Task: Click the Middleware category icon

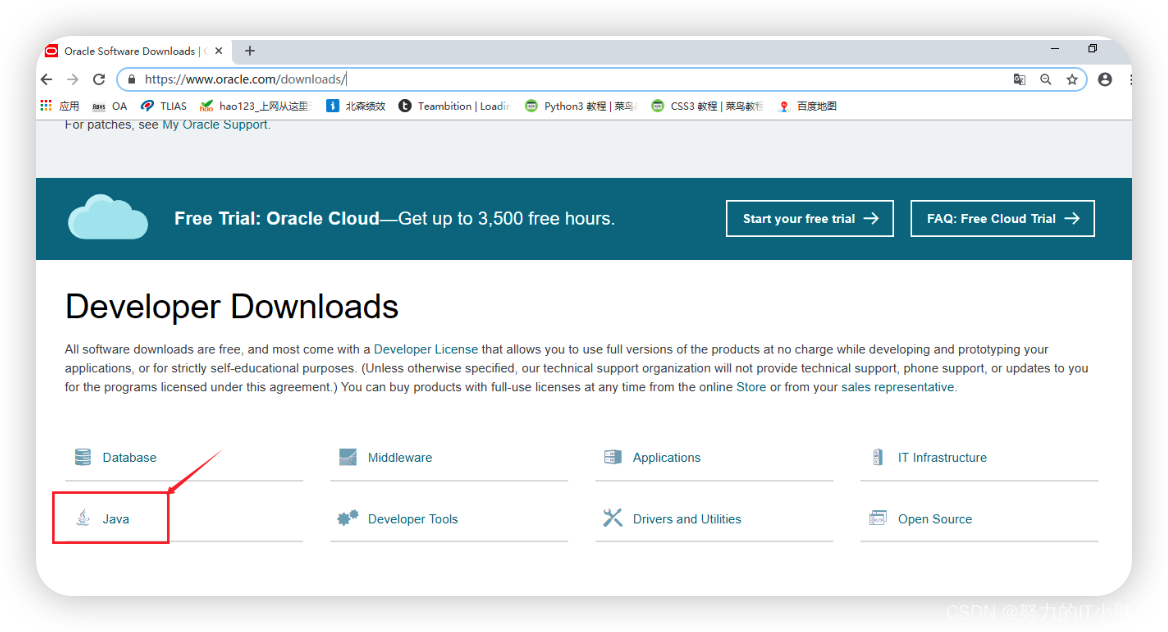Action: click(x=348, y=456)
